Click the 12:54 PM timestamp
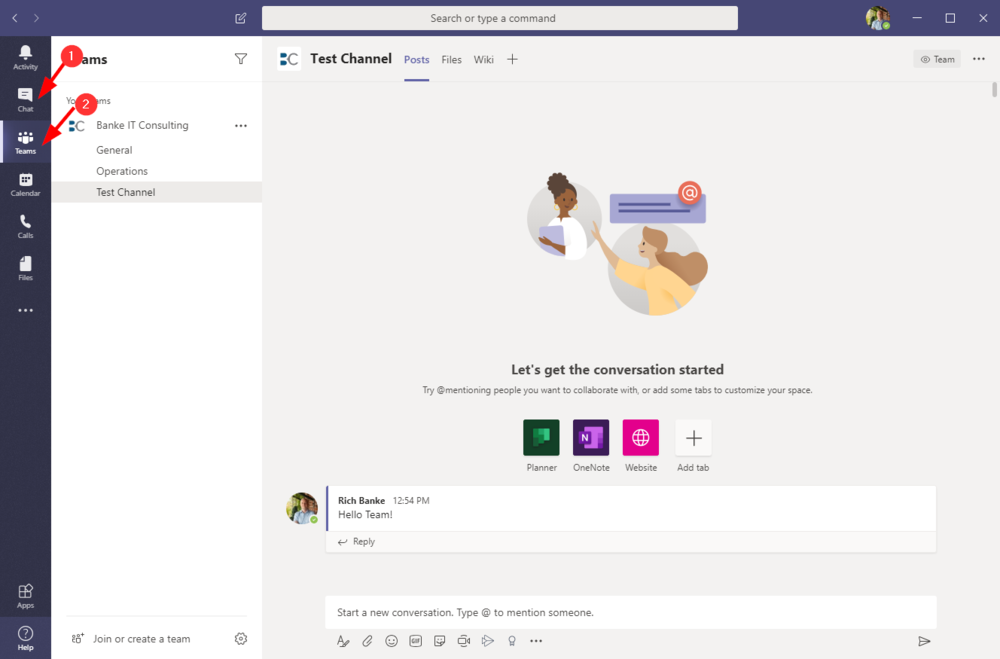This screenshot has height=659, width=1000. [411, 501]
